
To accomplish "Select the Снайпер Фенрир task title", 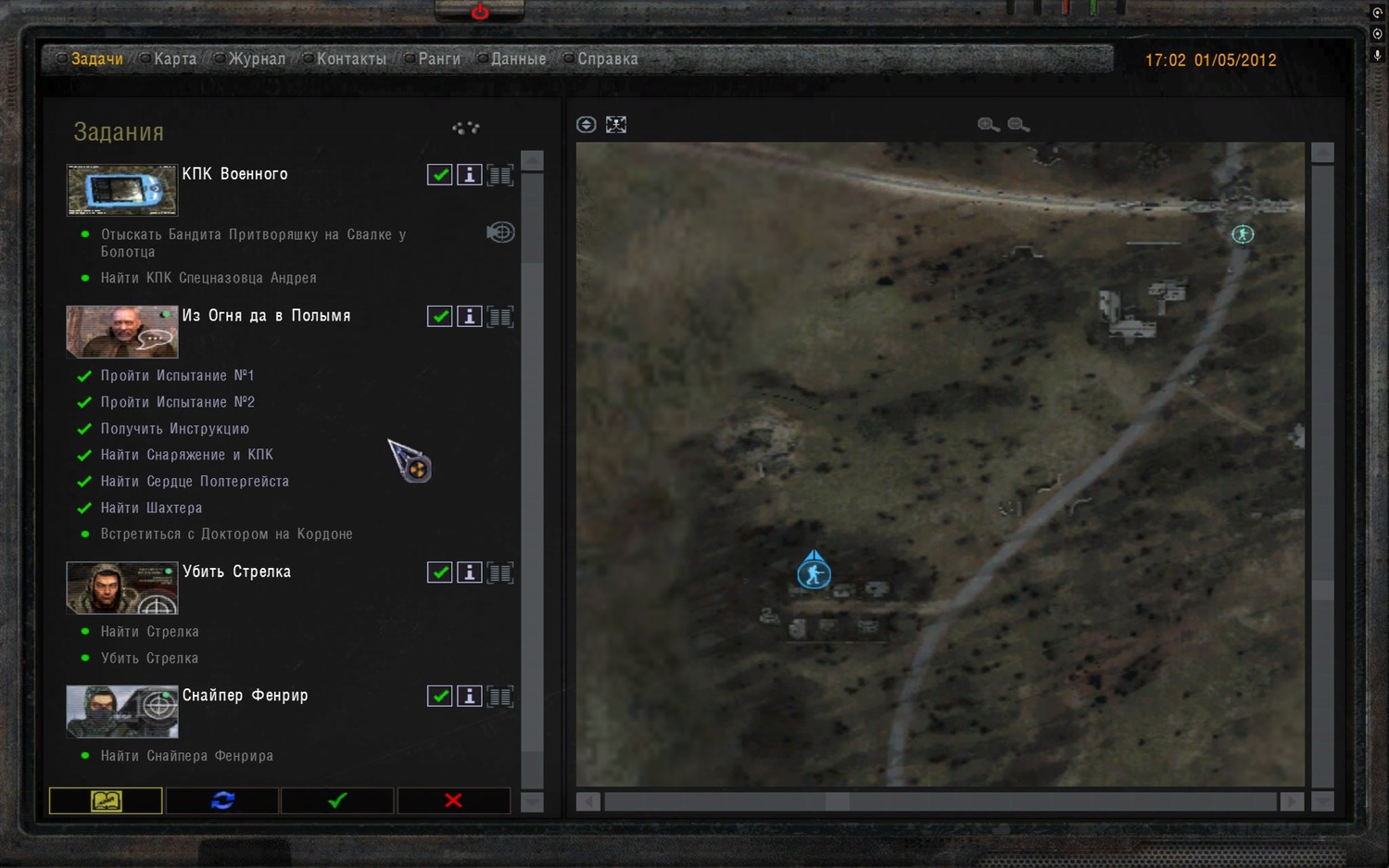I will coord(245,695).
